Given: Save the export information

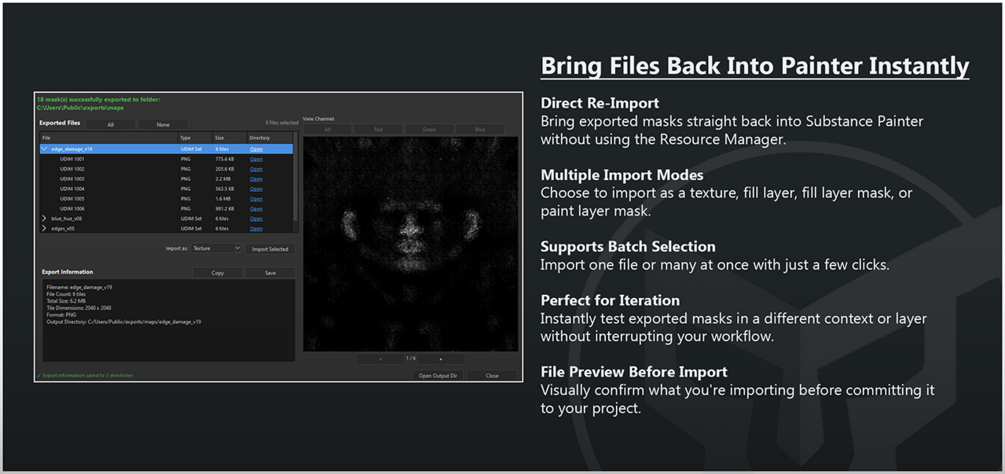Looking at the screenshot, I should [x=270, y=273].
